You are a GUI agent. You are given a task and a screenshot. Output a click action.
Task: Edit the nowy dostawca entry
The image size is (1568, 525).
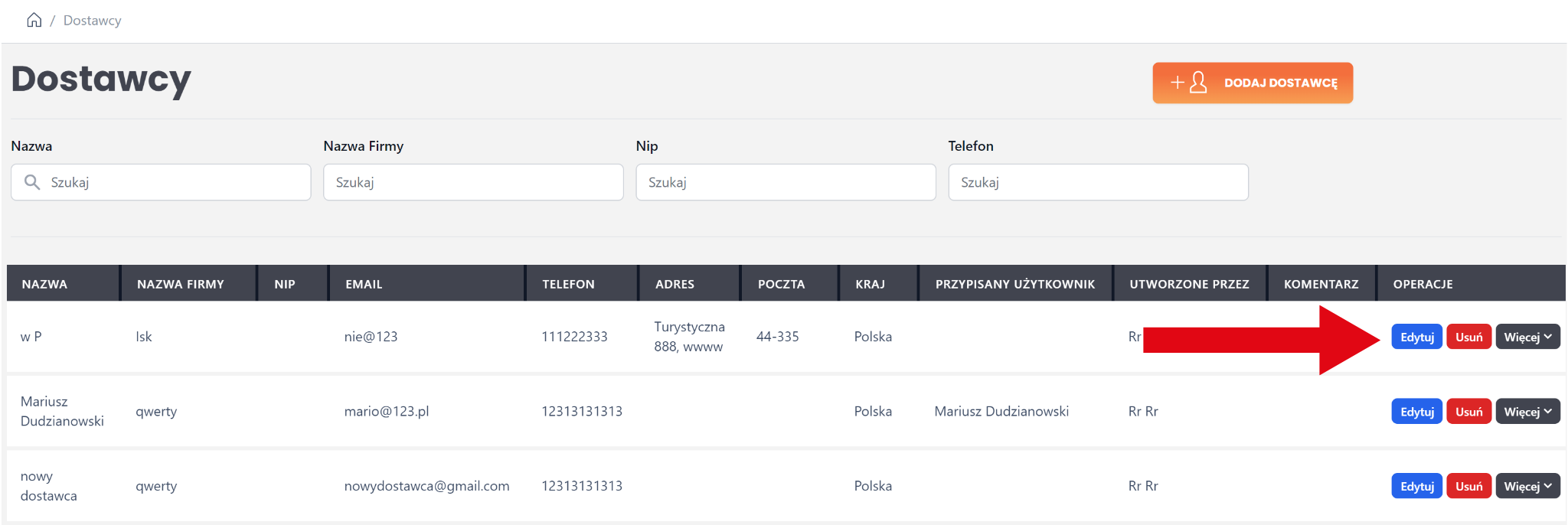tap(1416, 486)
